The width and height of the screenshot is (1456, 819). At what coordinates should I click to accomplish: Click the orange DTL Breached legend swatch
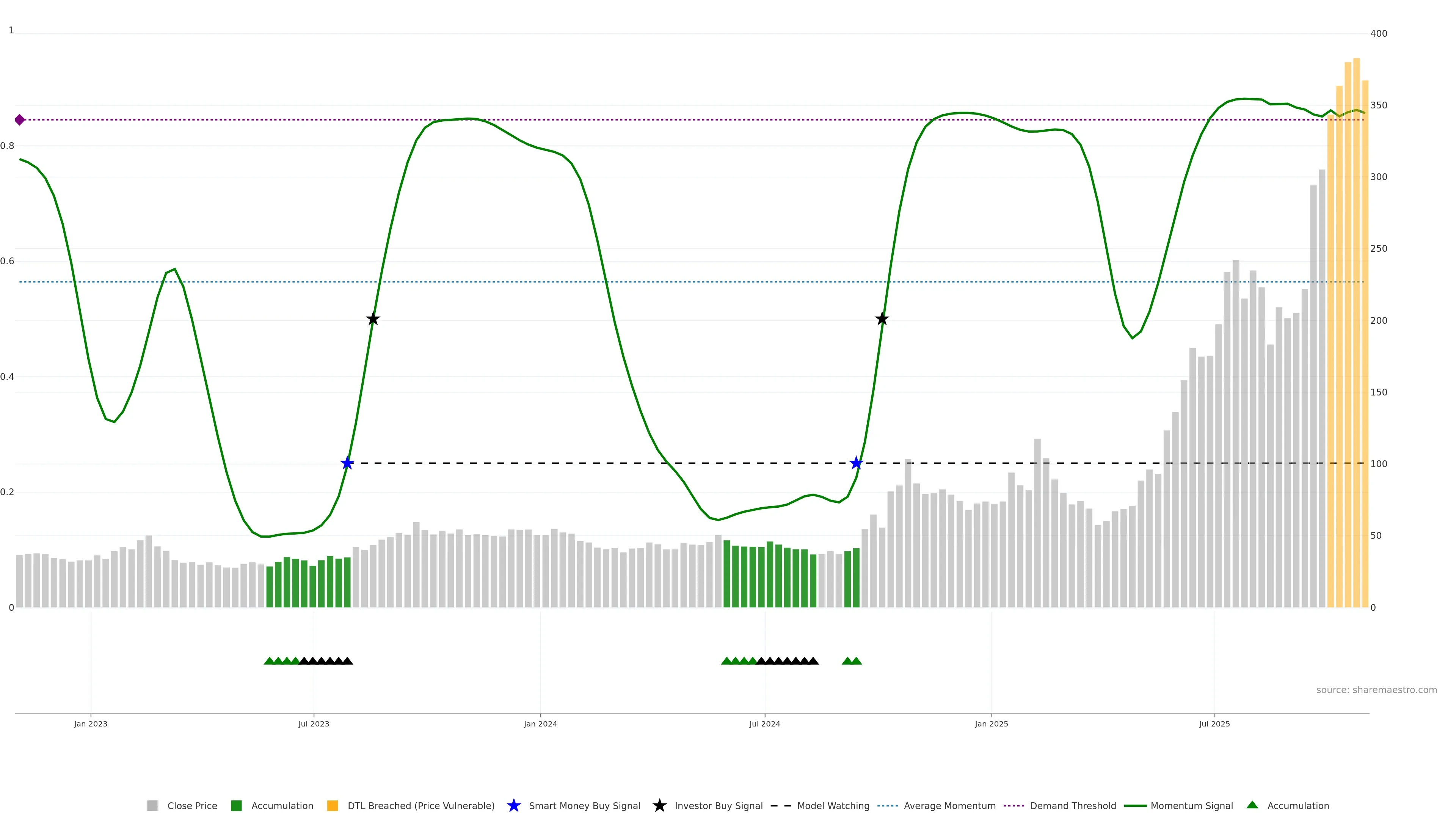pyautogui.click(x=333, y=806)
